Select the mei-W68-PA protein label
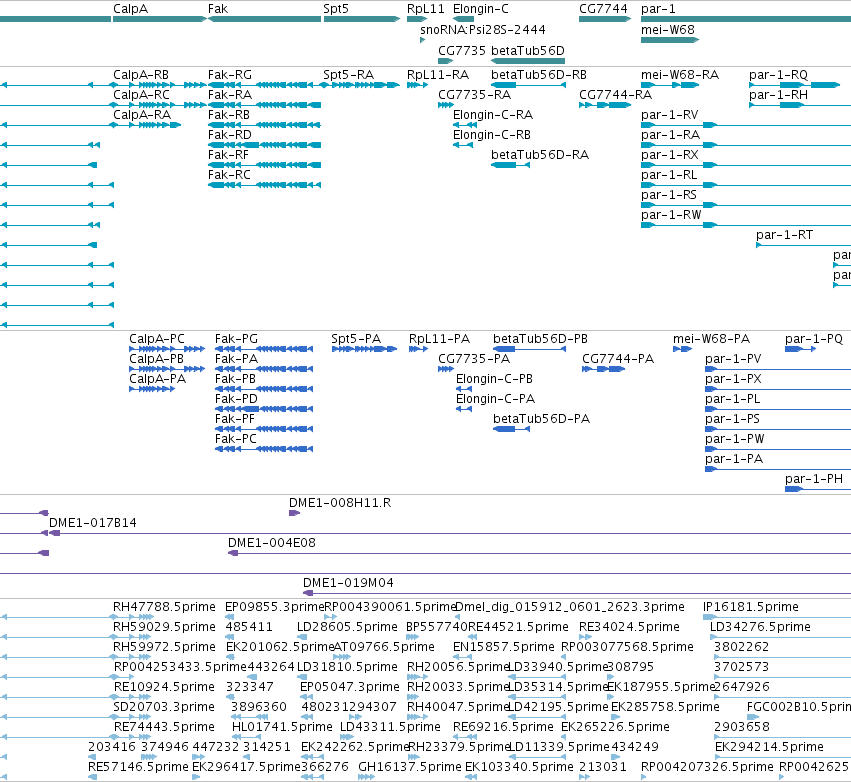 (x=711, y=339)
